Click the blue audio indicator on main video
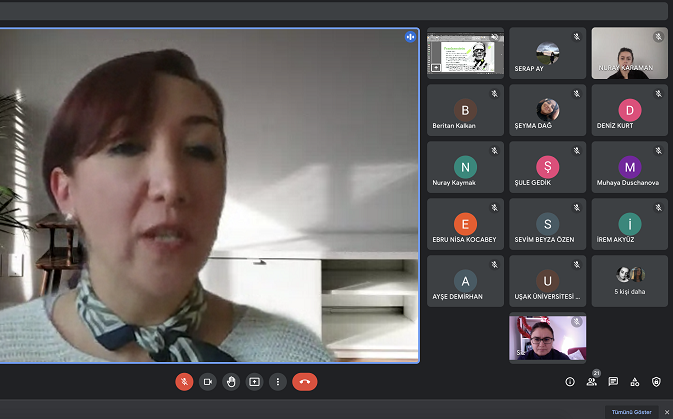Image resolution: width=673 pixels, height=419 pixels. click(x=410, y=37)
